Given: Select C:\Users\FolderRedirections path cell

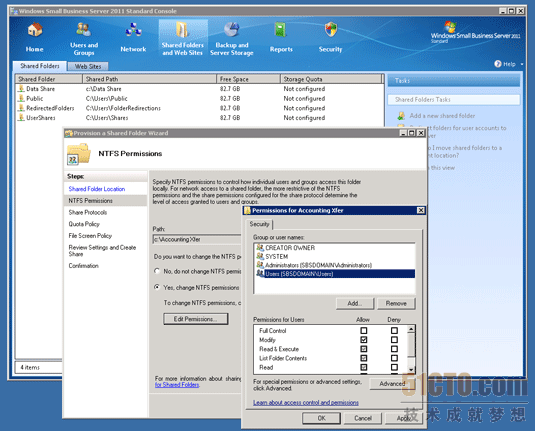Looking at the screenshot, I should coord(123,108).
